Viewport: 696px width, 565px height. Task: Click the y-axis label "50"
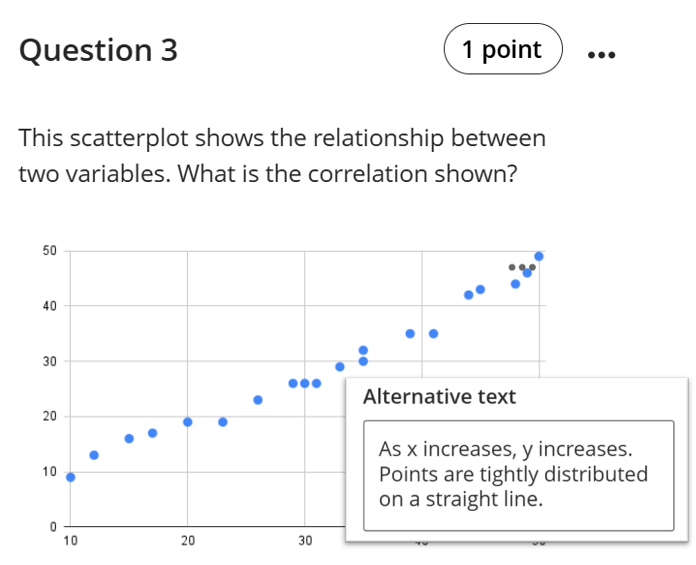[x=49, y=250]
